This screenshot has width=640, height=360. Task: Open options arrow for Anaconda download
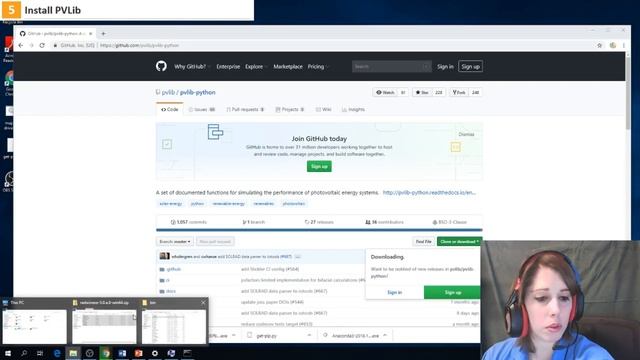click(x=385, y=335)
